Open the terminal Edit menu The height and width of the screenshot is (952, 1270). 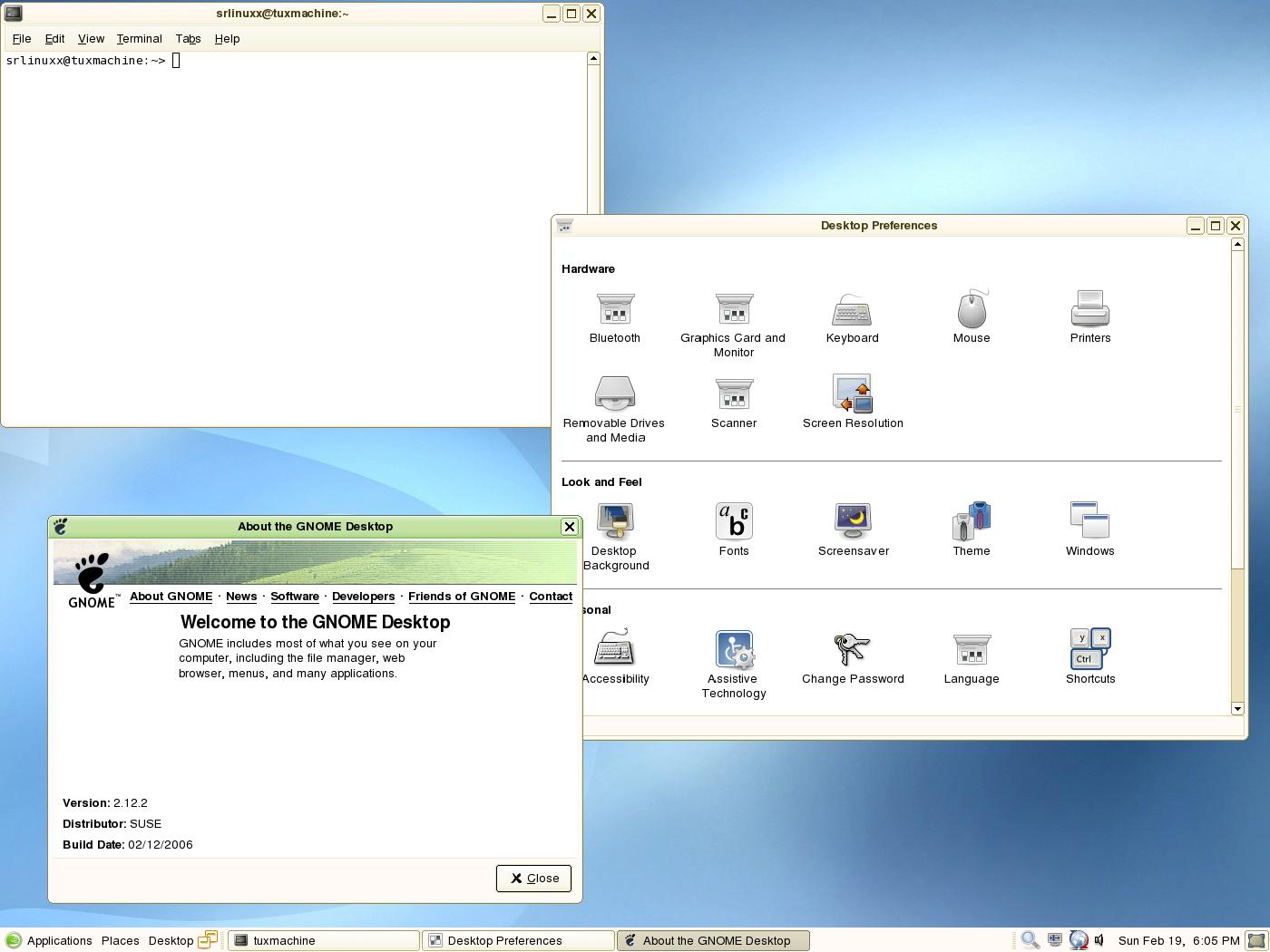[54, 39]
